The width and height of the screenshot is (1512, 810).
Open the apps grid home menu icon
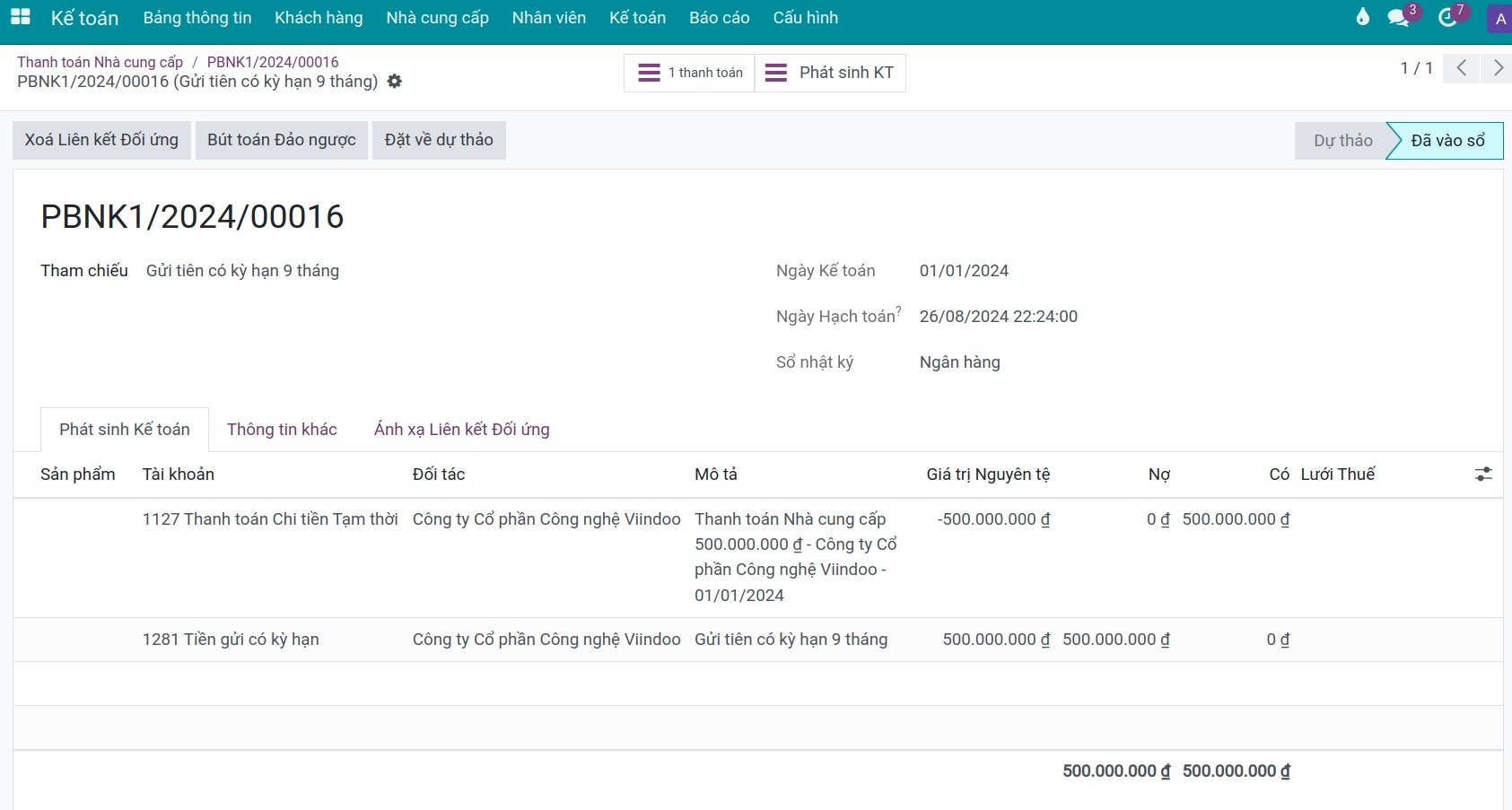20,17
